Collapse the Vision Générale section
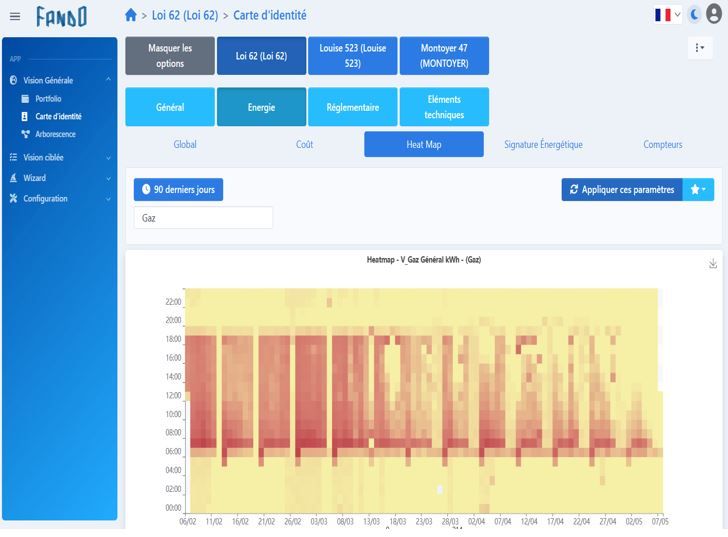Image resolution: width=728 pixels, height=537 pixels. [x=108, y=80]
